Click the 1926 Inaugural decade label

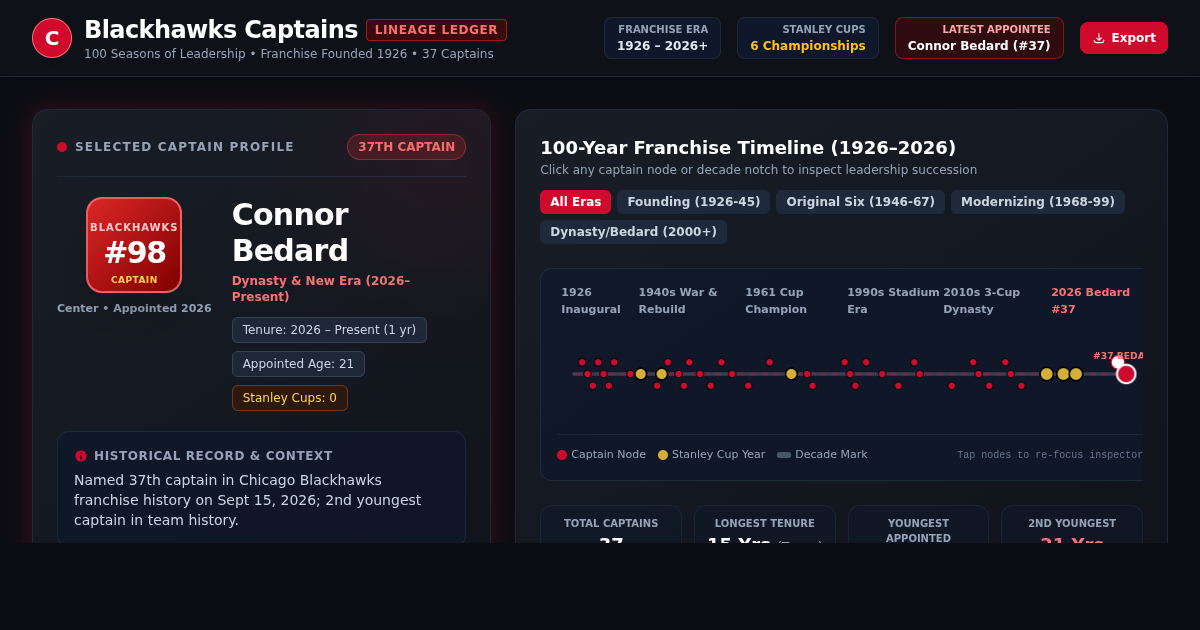pyautogui.click(x=591, y=301)
